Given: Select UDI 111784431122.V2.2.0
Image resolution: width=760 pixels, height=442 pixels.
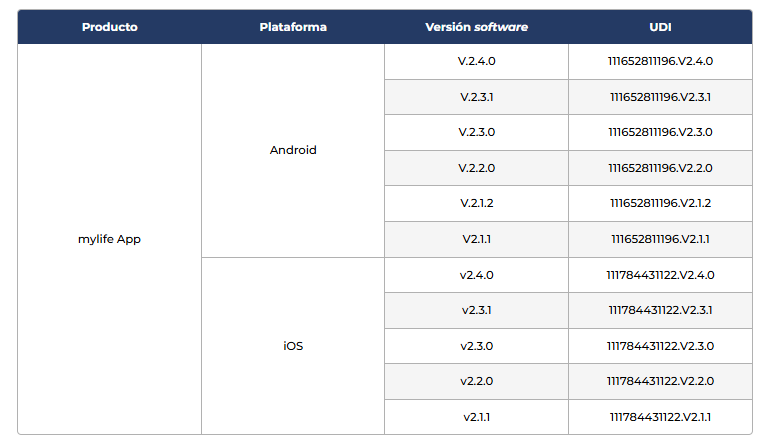Looking at the screenshot, I should [660, 381].
